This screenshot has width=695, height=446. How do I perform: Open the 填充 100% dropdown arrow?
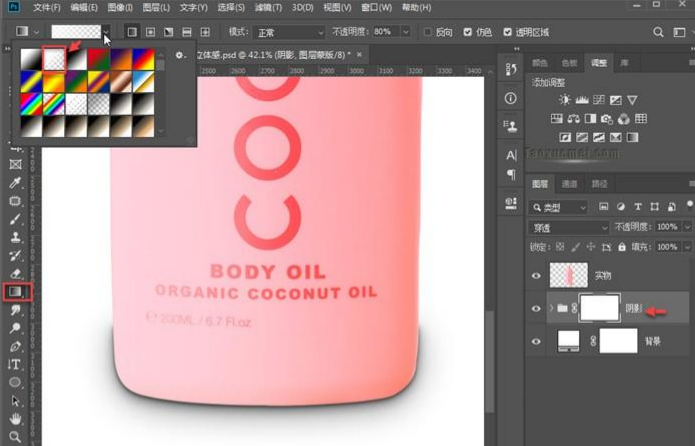point(687,247)
